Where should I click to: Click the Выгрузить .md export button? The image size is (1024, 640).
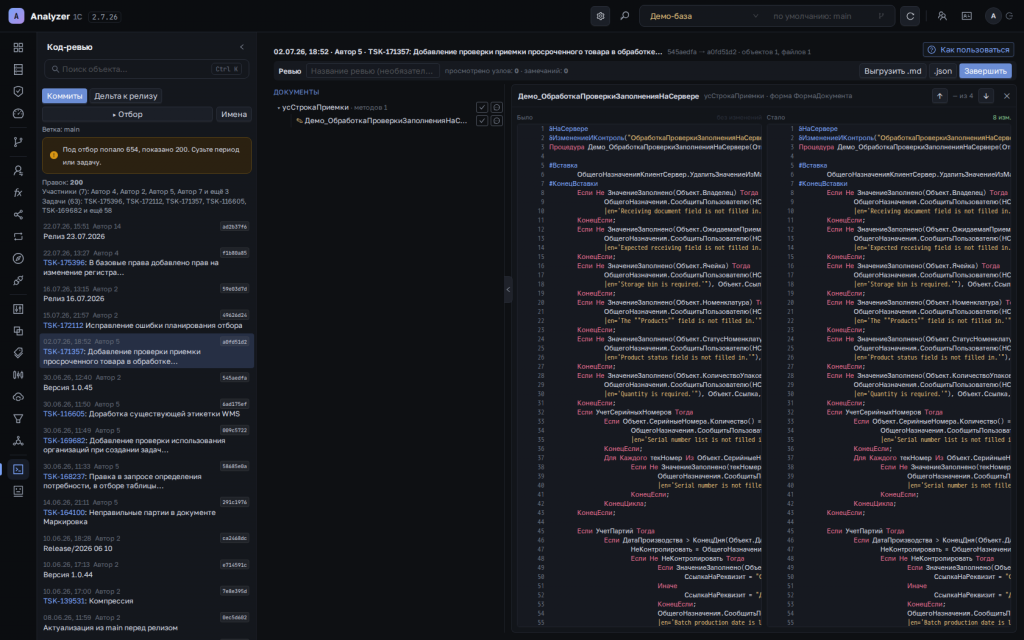click(x=893, y=71)
